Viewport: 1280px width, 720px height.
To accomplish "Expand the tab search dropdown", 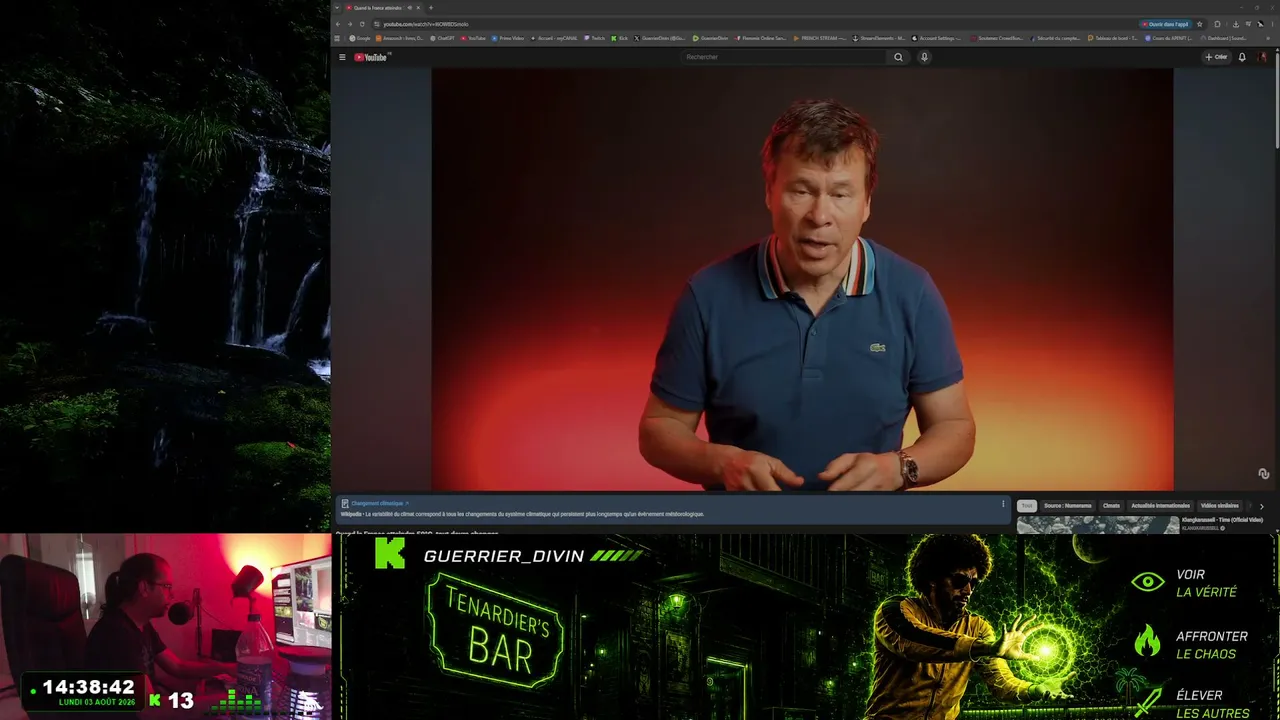I will coord(337,8).
